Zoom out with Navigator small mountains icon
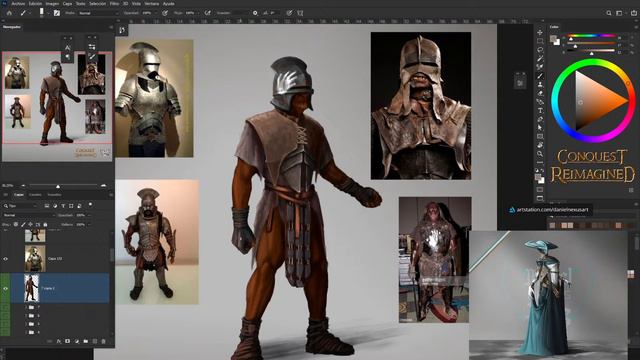This screenshot has height=360, width=640. pos(23,186)
